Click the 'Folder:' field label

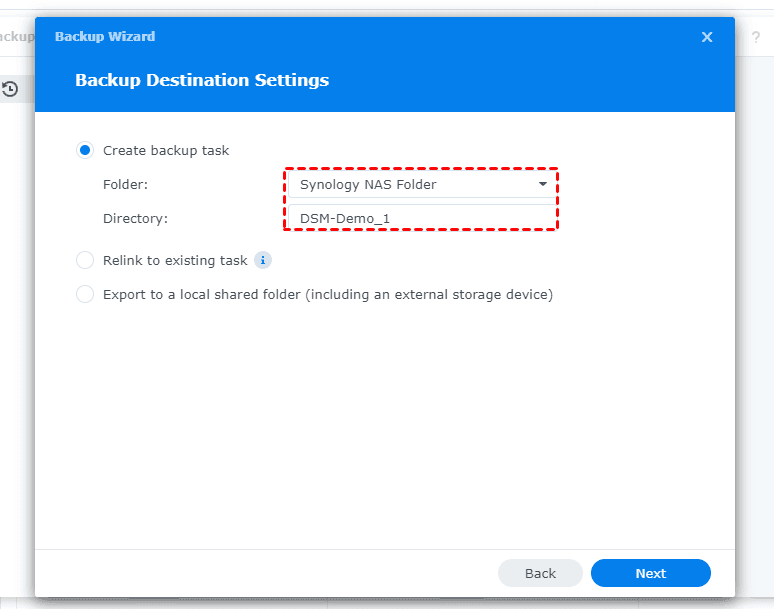point(125,184)
